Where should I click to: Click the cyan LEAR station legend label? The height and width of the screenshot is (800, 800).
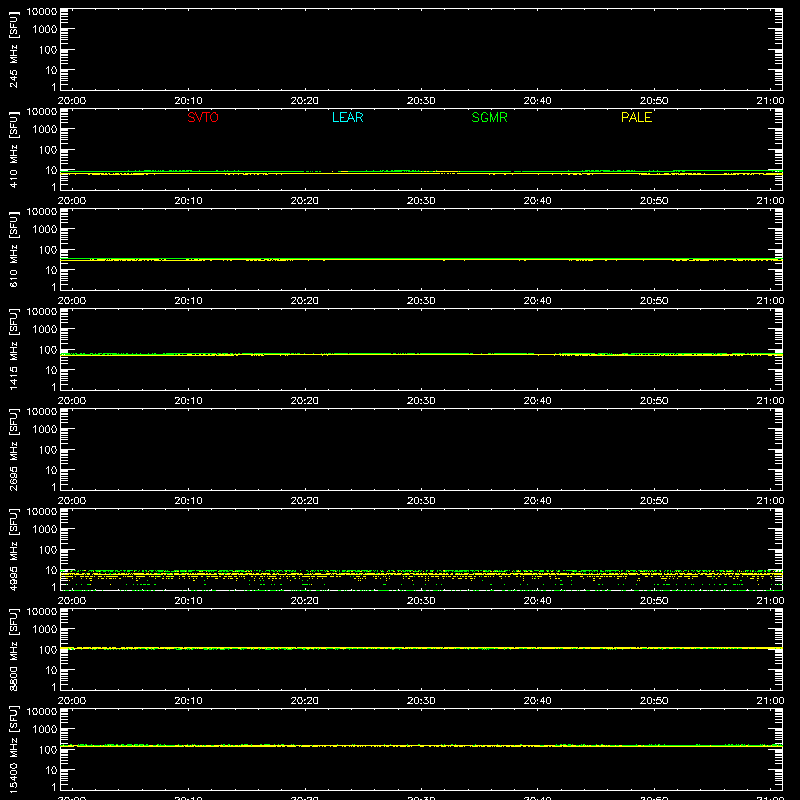[x=347, y=117]
